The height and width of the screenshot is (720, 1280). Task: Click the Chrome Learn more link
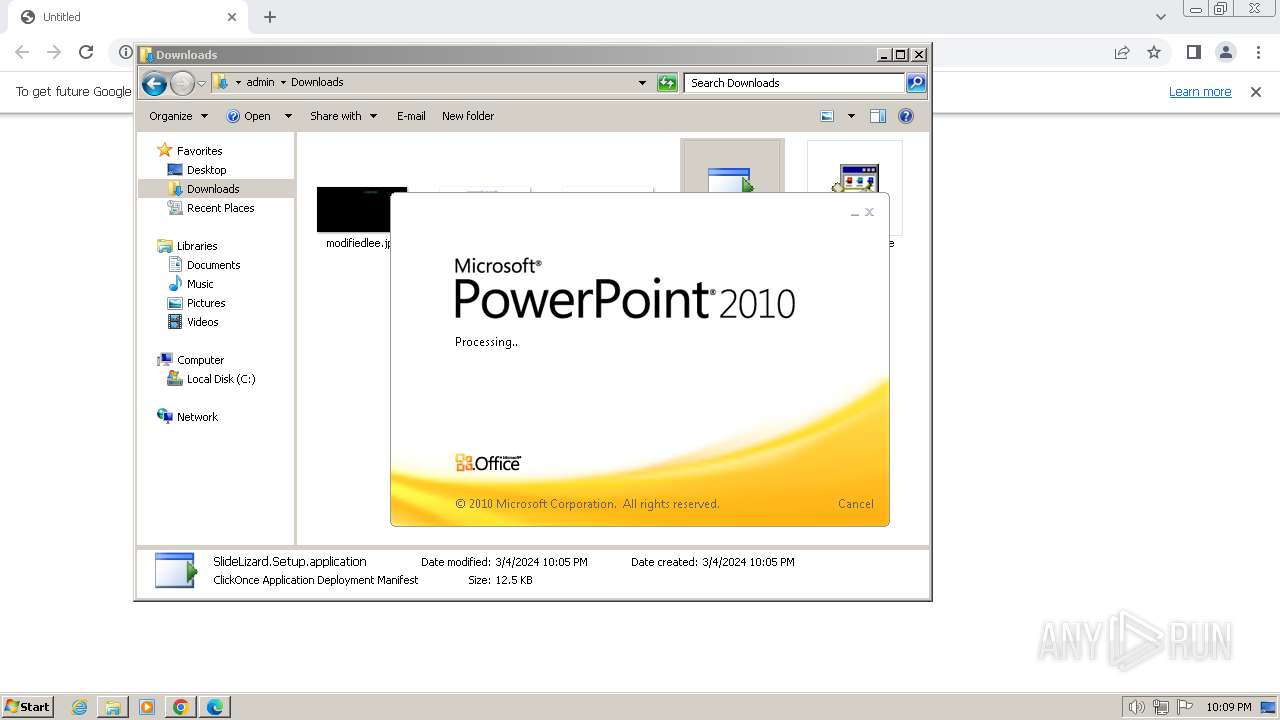[x=1200, y=92]
